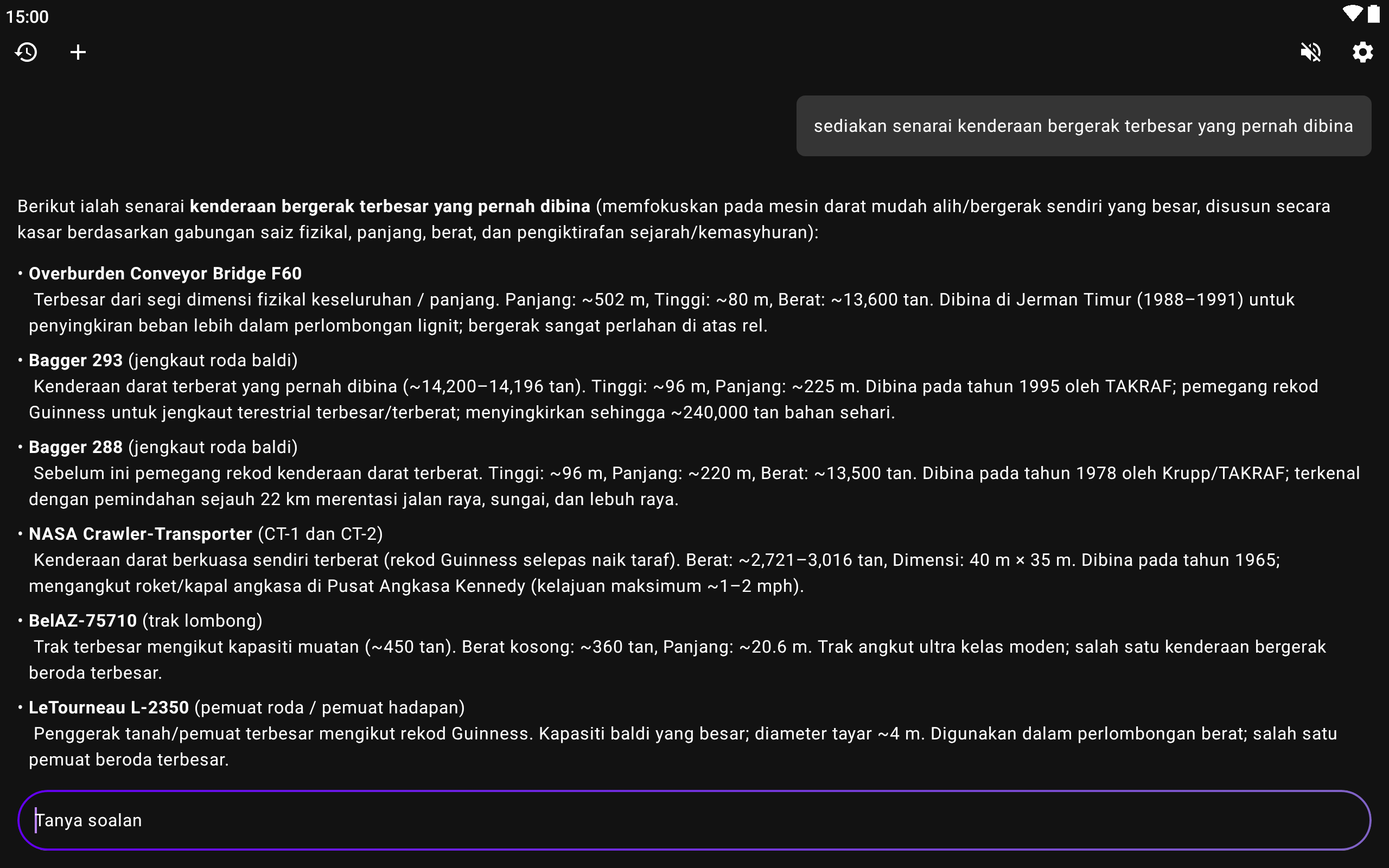Click the 'Tanya soalan' input field

693,820
